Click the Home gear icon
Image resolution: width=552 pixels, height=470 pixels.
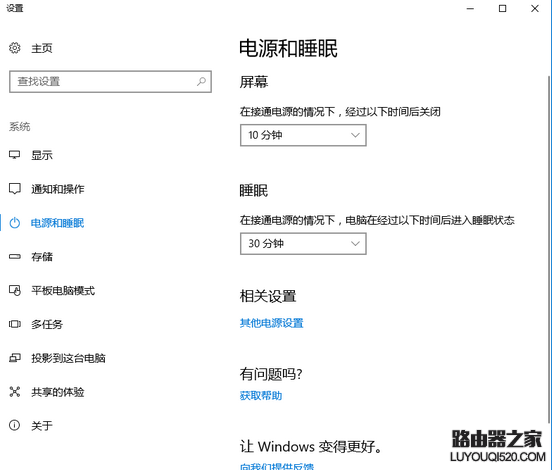tap(14, 48)
